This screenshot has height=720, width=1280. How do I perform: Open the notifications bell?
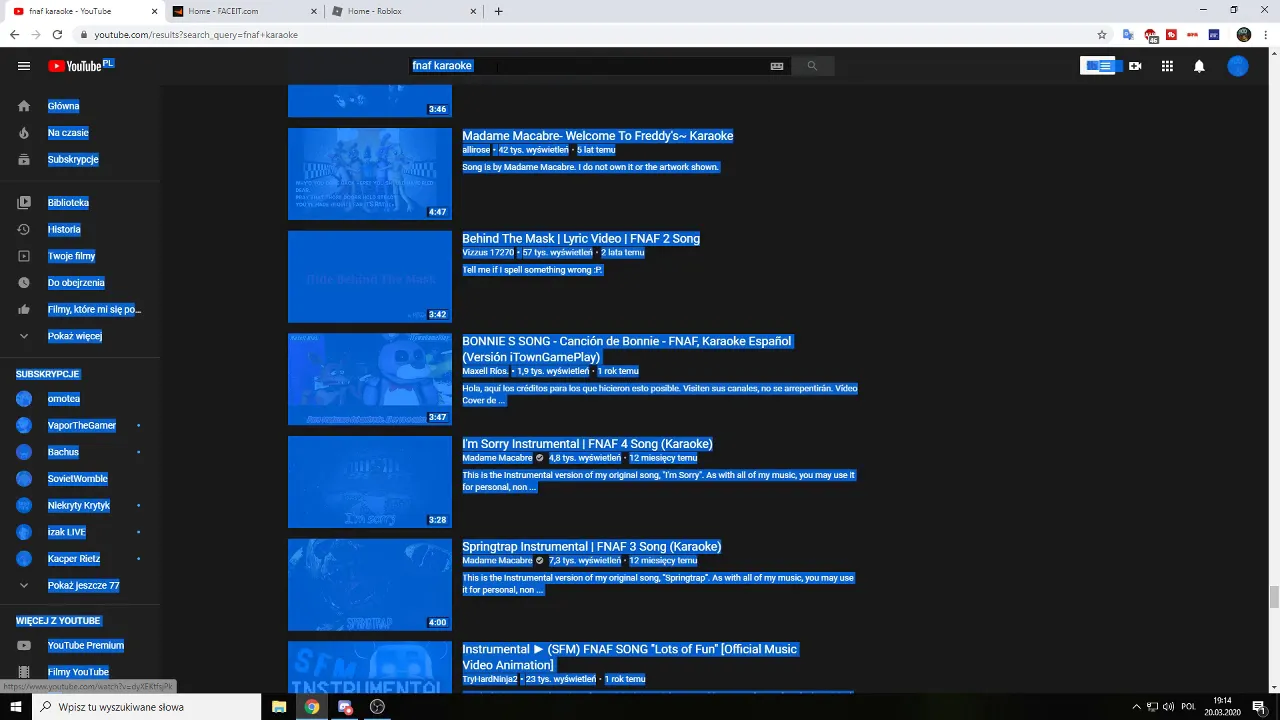[x=1199, y=66]
